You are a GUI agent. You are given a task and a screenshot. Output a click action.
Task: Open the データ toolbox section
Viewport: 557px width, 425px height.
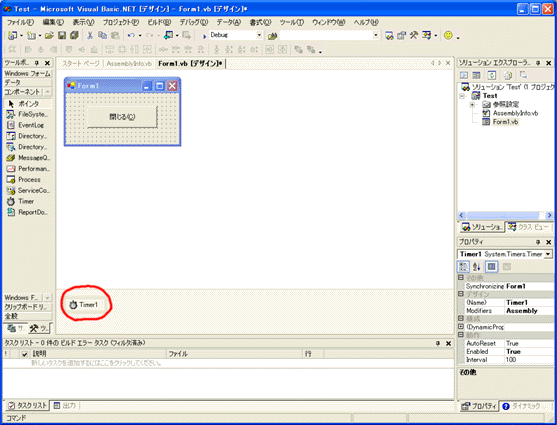point(28,82)
